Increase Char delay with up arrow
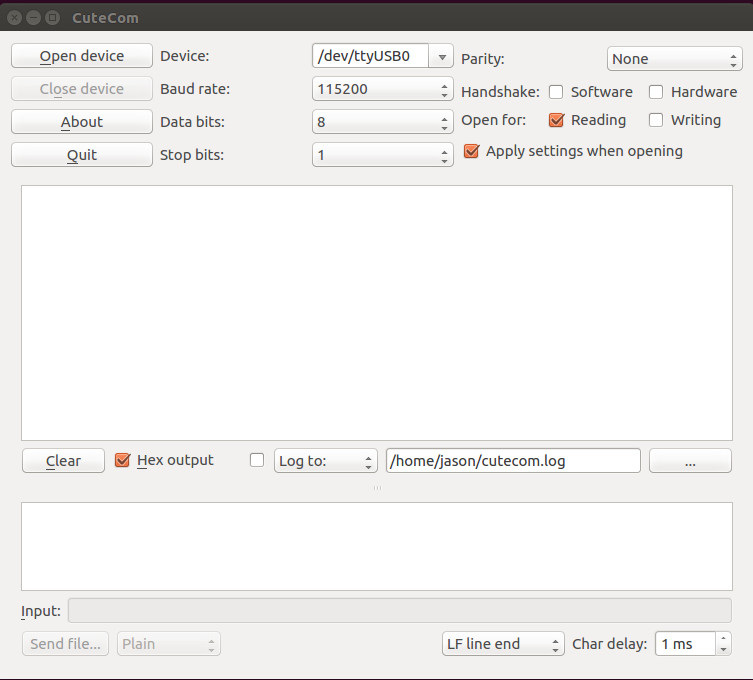Screen dimensions: 753x680 [723, 638]
